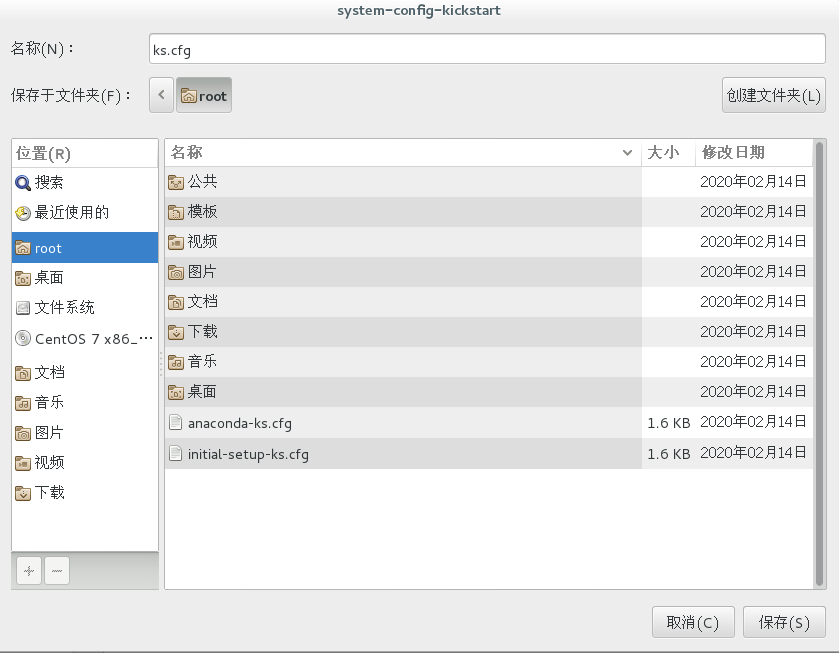
Task: Click 1.6 KB size of anaconda-ks.cfg
Action: [x=669, y=423]
